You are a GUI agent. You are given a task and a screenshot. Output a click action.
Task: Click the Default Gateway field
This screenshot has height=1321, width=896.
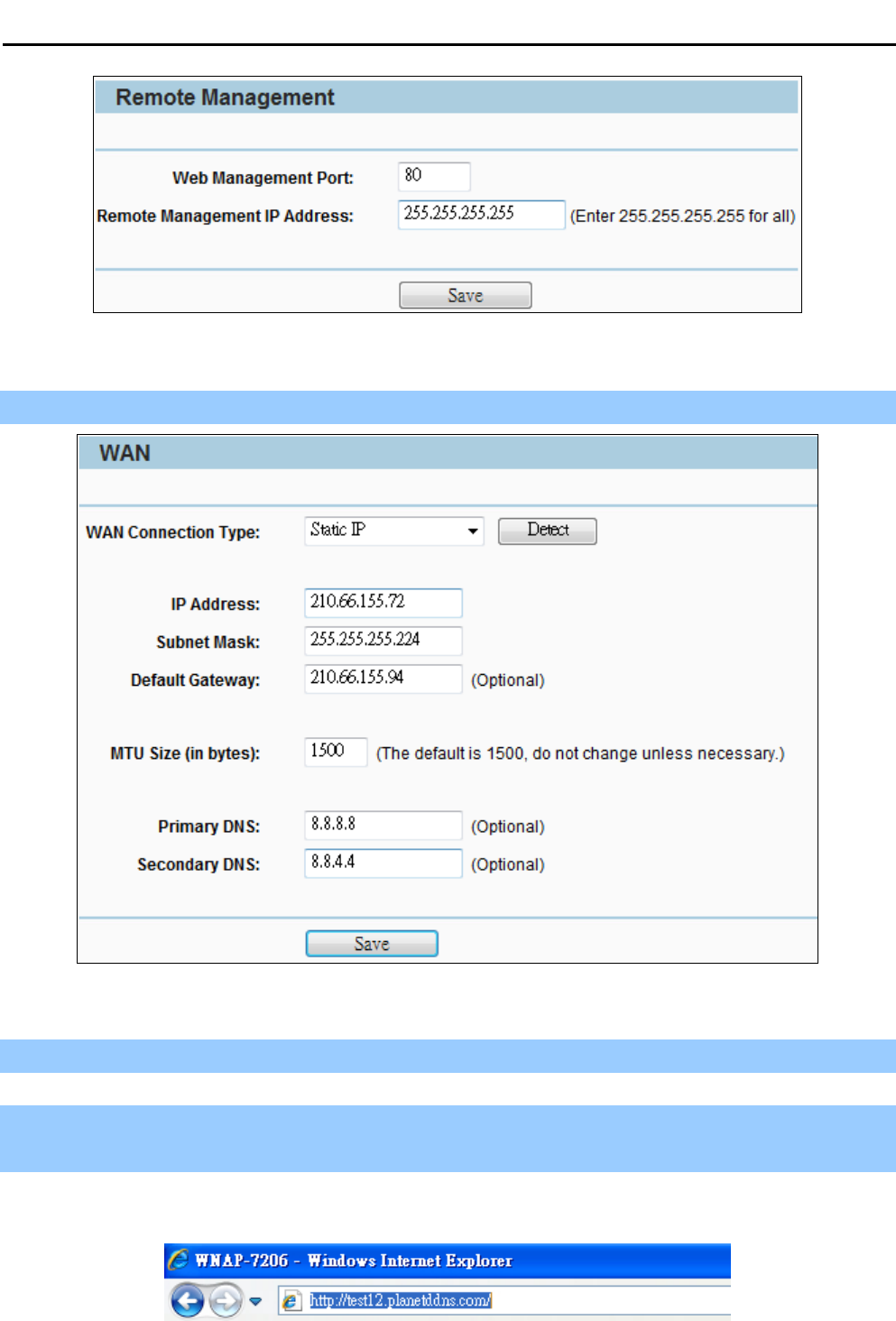383,679
